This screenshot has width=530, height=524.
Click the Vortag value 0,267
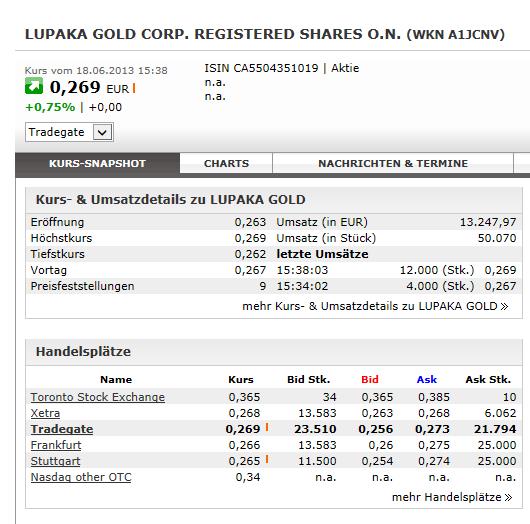[250, 270]
